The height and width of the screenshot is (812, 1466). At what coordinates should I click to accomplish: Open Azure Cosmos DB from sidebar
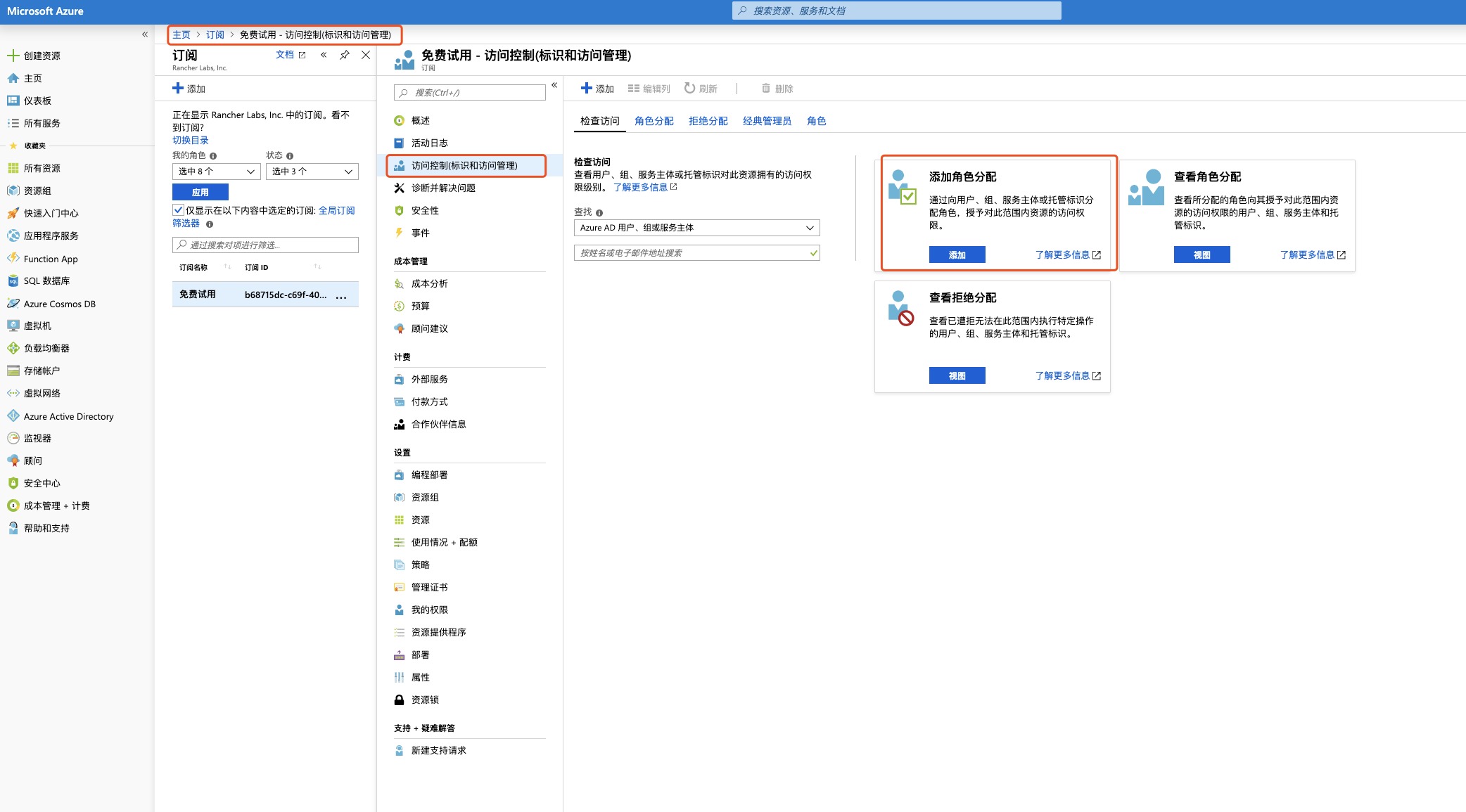(x=60, y=304)
